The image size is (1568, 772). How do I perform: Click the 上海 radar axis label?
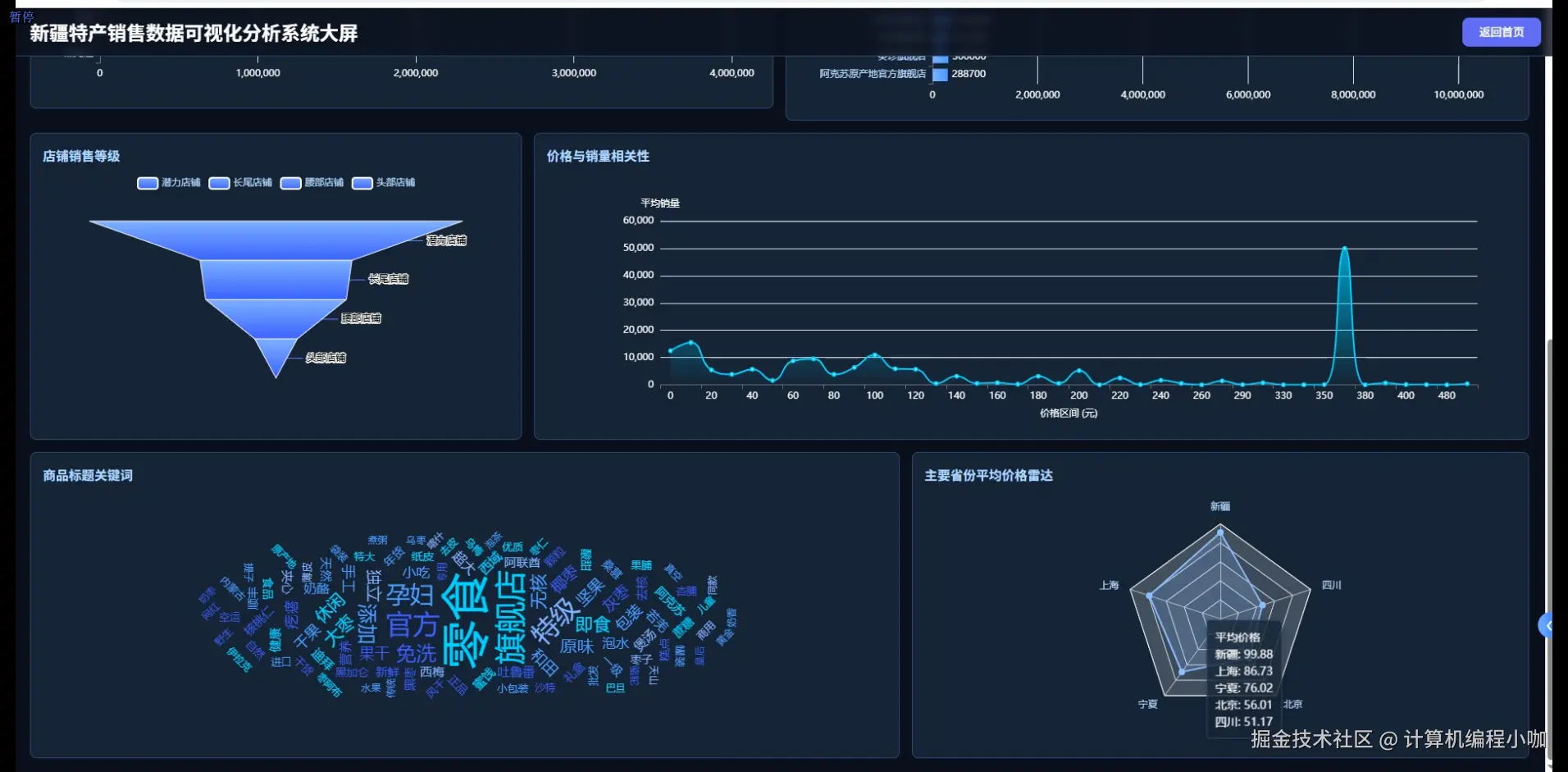pos(1109,585)
